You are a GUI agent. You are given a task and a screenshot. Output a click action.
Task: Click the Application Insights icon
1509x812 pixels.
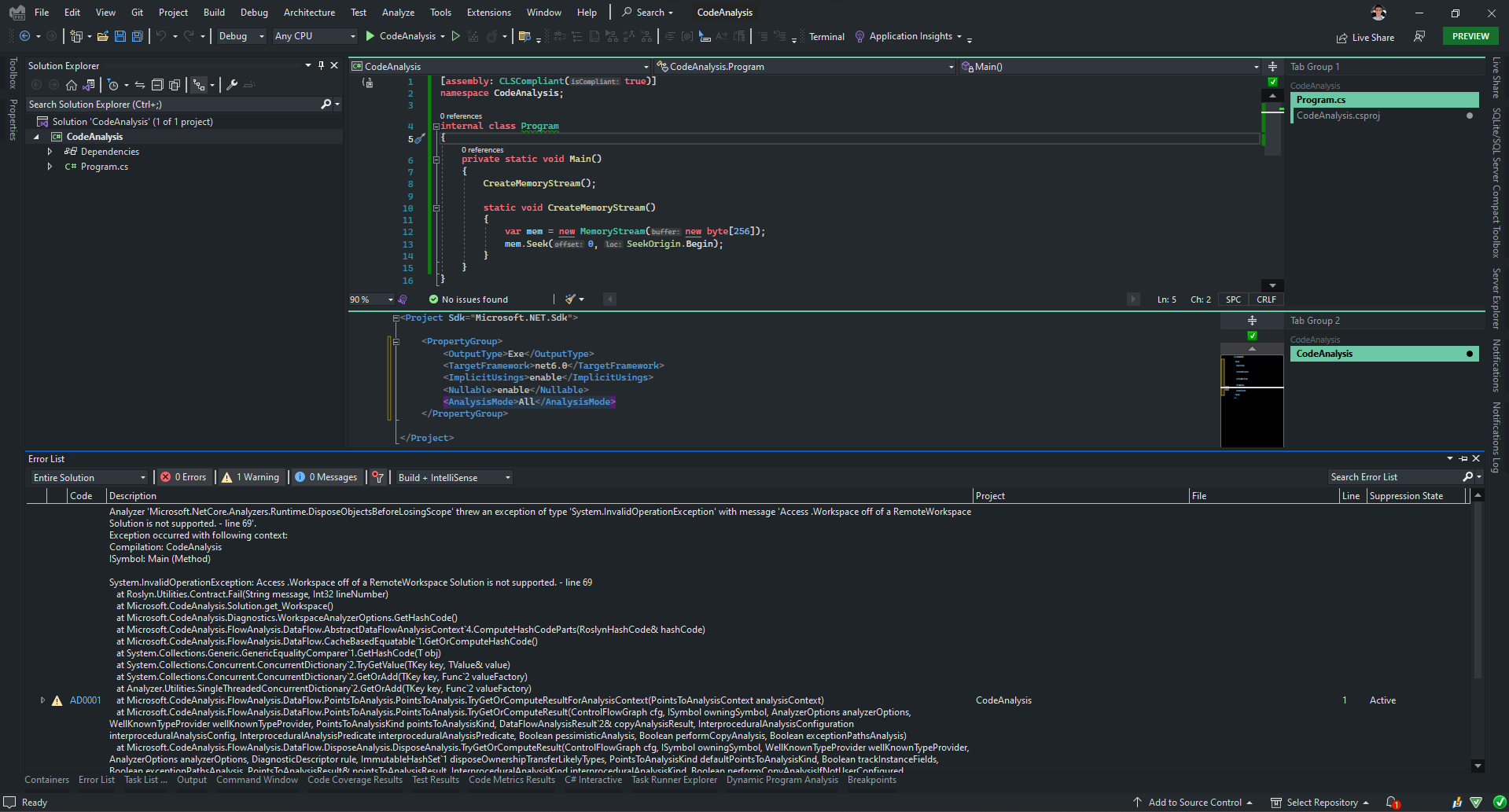click(x=859, y=36)
